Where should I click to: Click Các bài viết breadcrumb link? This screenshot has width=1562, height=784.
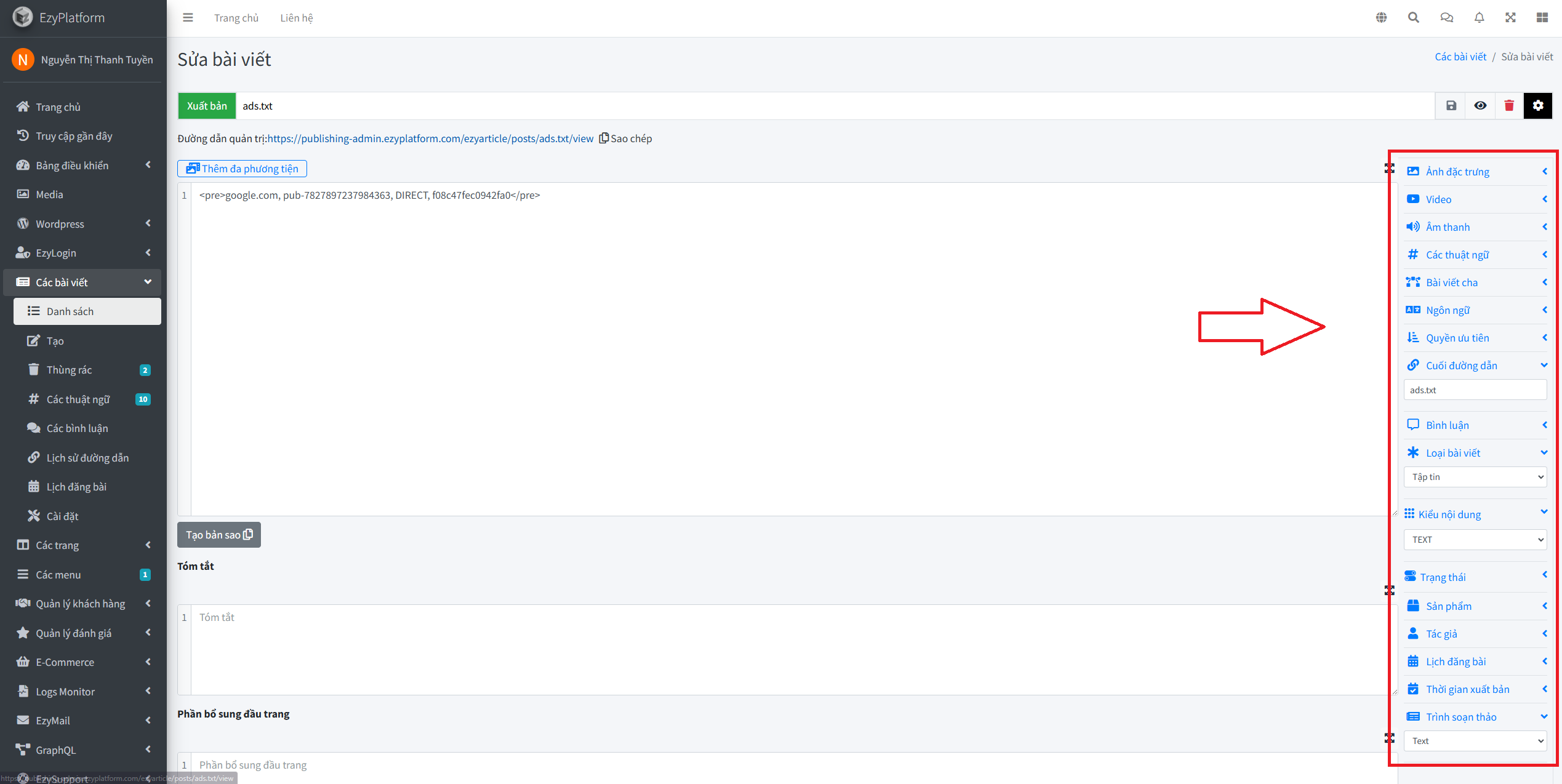[1460, 57]
